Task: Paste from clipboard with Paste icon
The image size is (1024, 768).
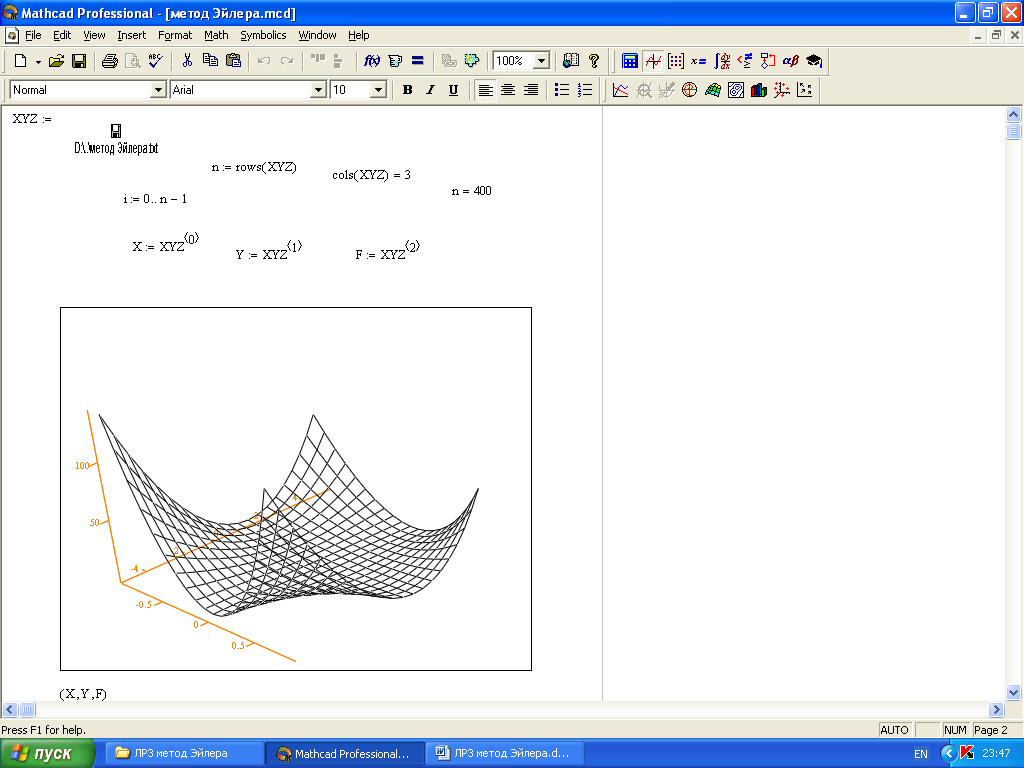Action: (x=233, y=61)
